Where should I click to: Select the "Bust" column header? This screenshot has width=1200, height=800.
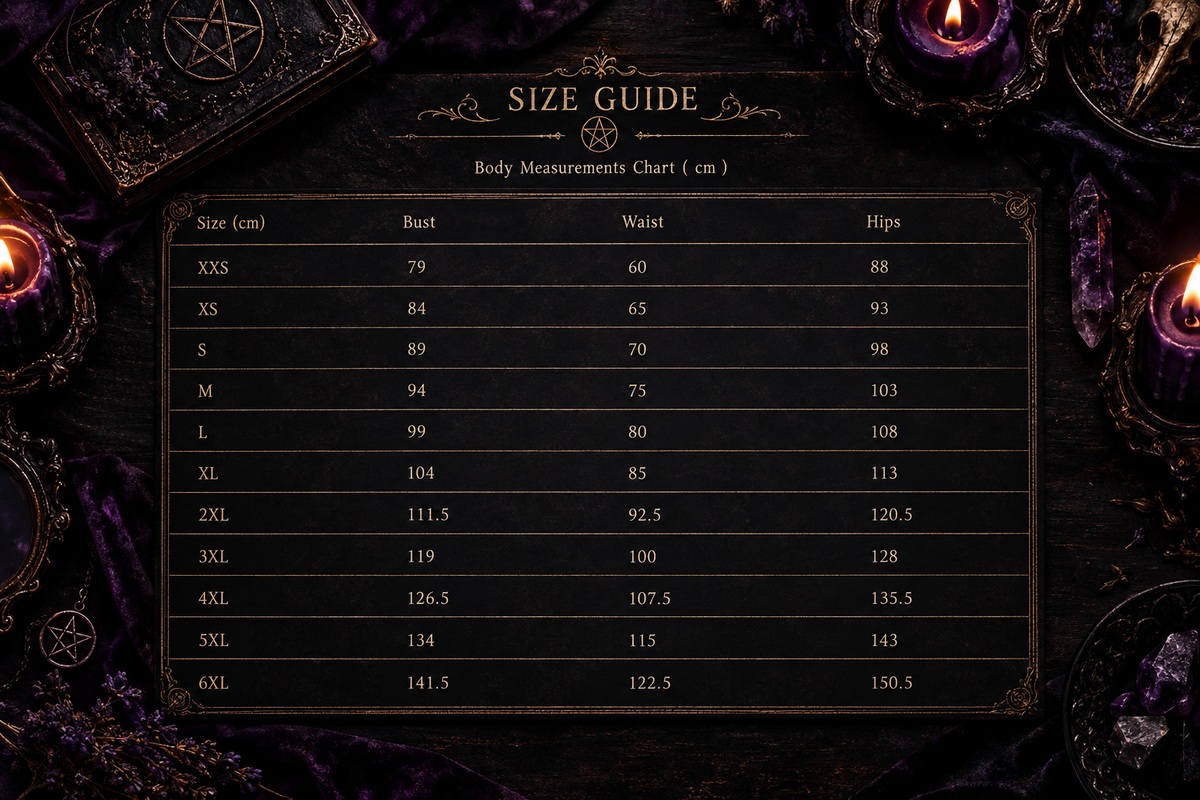click(x=419, y=222)
